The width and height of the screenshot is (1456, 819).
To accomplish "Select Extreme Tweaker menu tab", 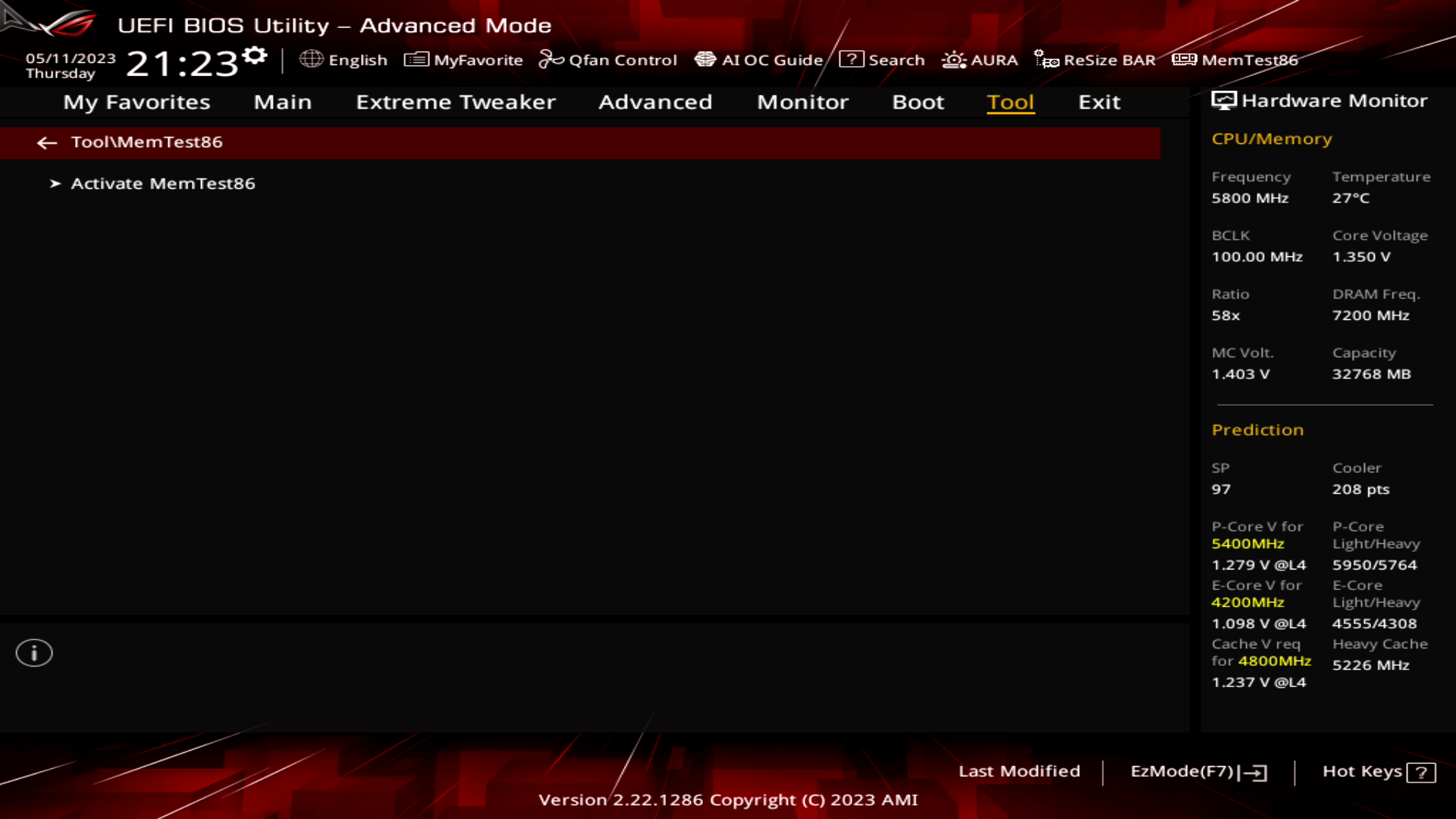I will [x=456, y=101].
